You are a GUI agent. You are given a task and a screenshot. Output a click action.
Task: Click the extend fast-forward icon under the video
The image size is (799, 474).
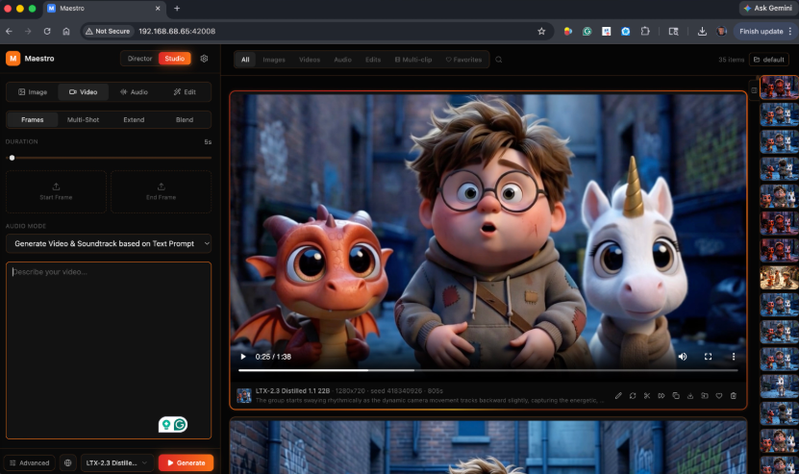click(x=661, y=396)
